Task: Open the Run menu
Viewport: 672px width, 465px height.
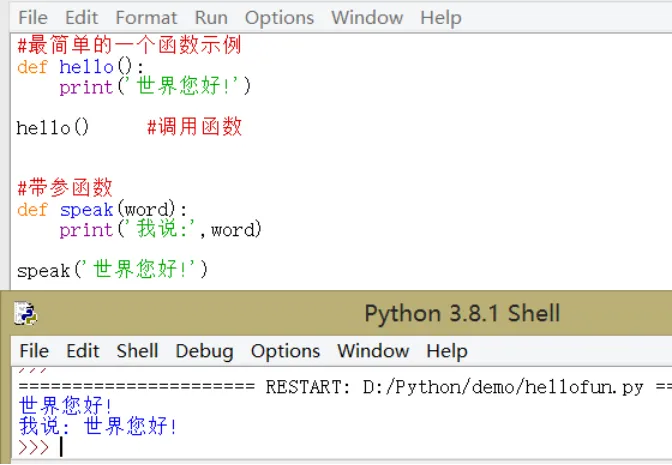Action: (x=211, y=18)
